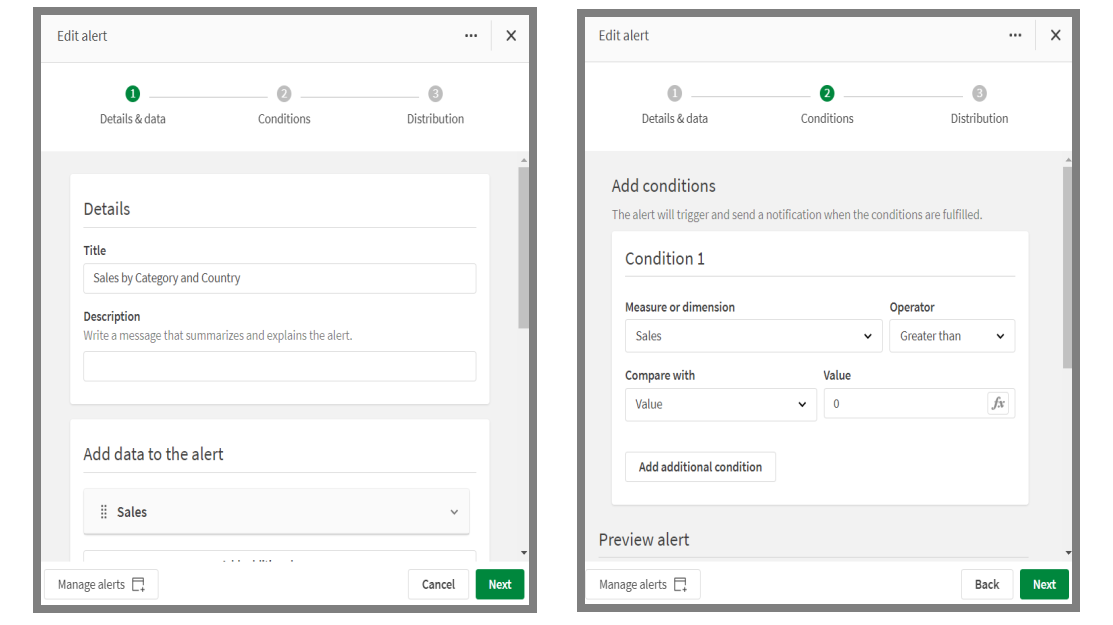Edit the Title field 'Sales by Category and Country'
Image resolution: width=1113 pixels, height=625 pixels.
280,278
